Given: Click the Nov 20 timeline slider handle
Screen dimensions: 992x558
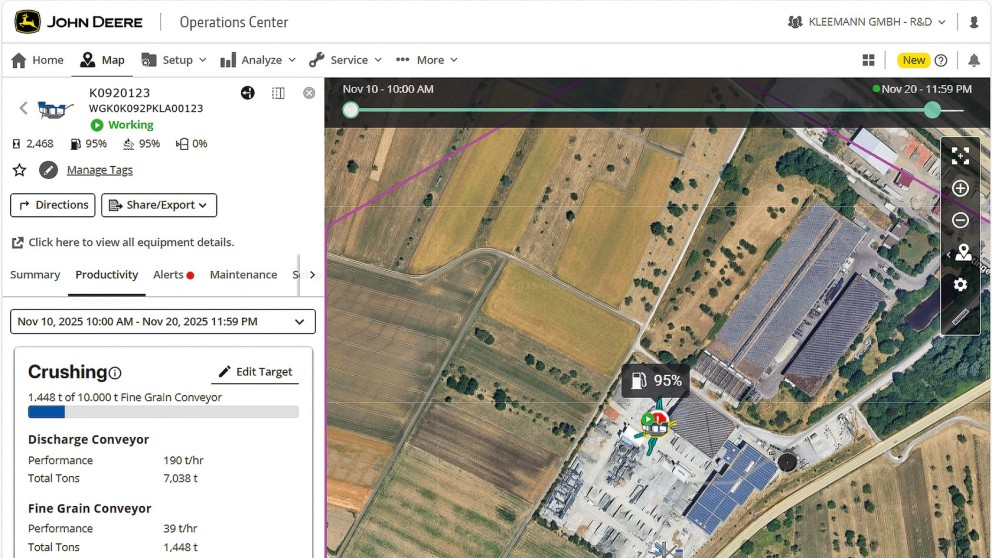Looking at the screenshot, I should point(932,110).
